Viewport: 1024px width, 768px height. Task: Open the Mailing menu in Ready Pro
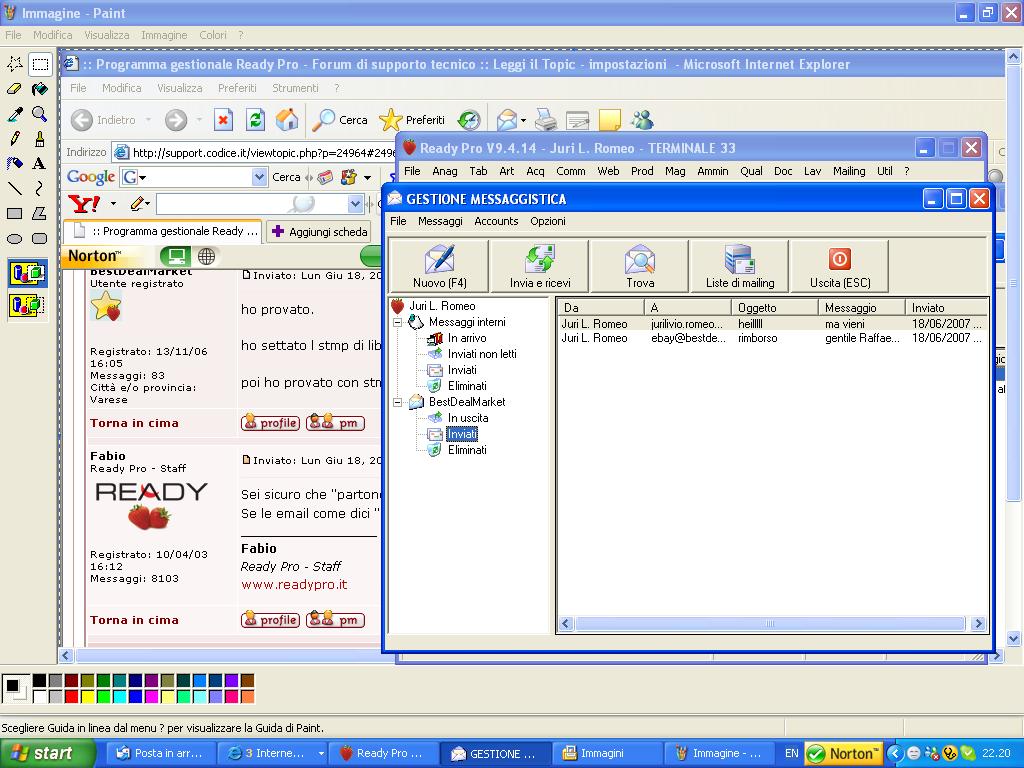click(849, 171)
